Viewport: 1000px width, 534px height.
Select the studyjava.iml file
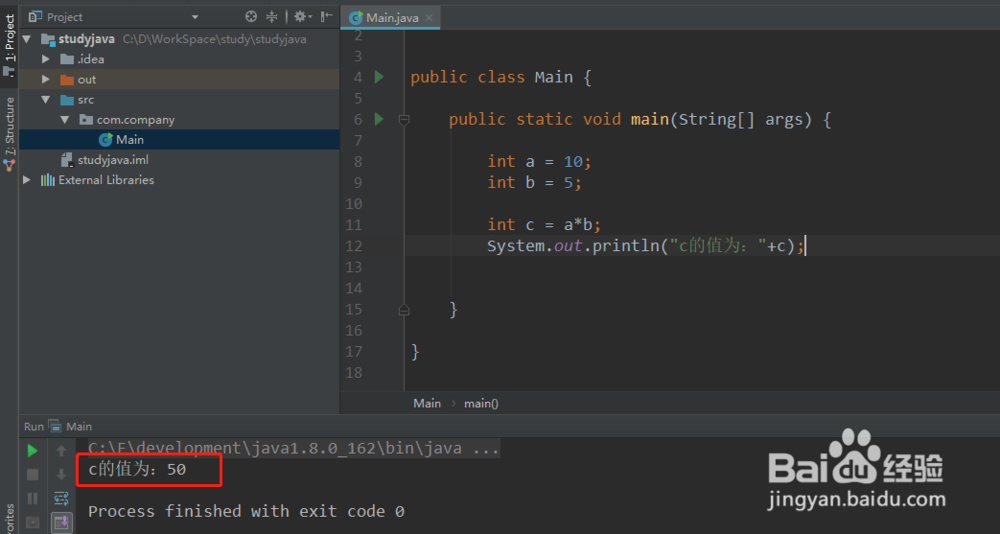[179, 160]
